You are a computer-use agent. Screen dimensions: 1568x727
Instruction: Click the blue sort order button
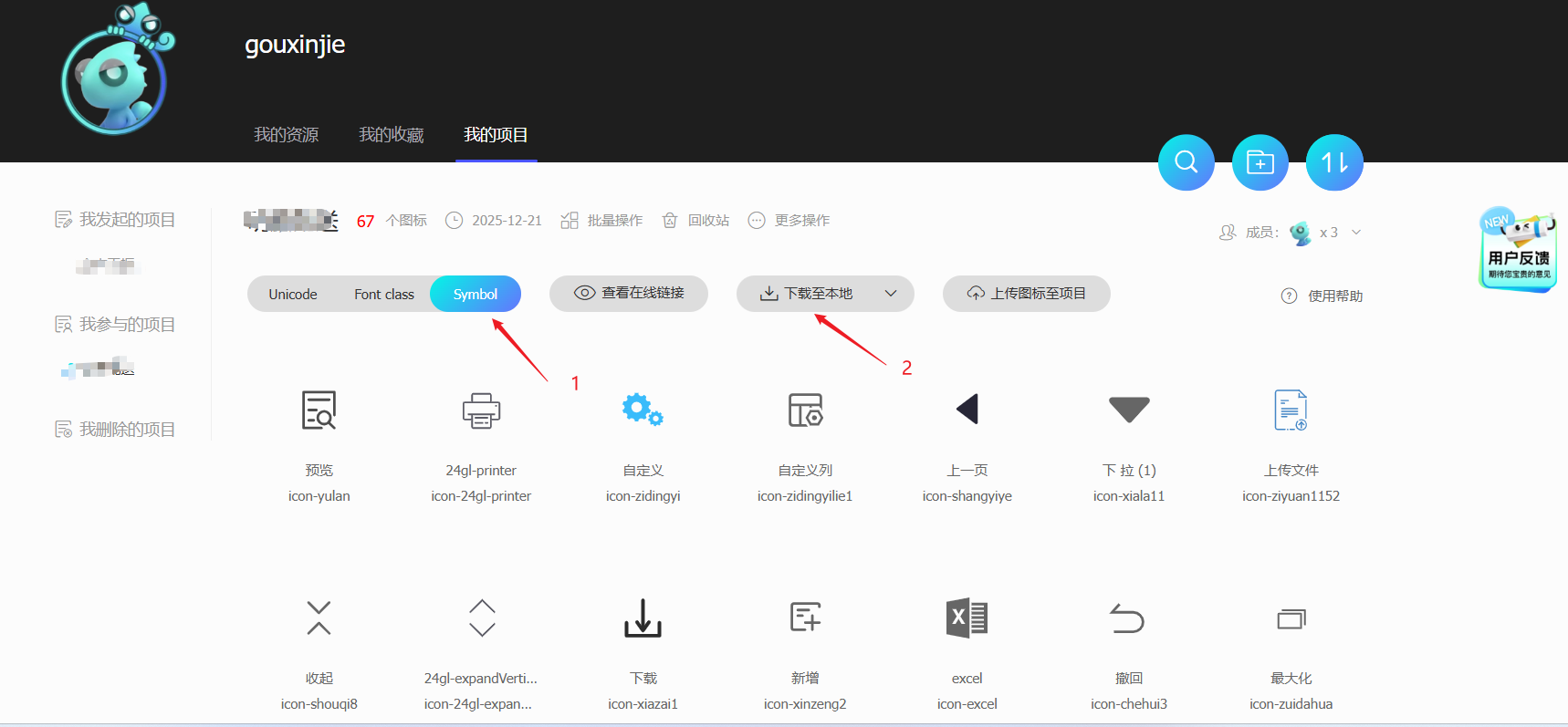coord(1333,162)
